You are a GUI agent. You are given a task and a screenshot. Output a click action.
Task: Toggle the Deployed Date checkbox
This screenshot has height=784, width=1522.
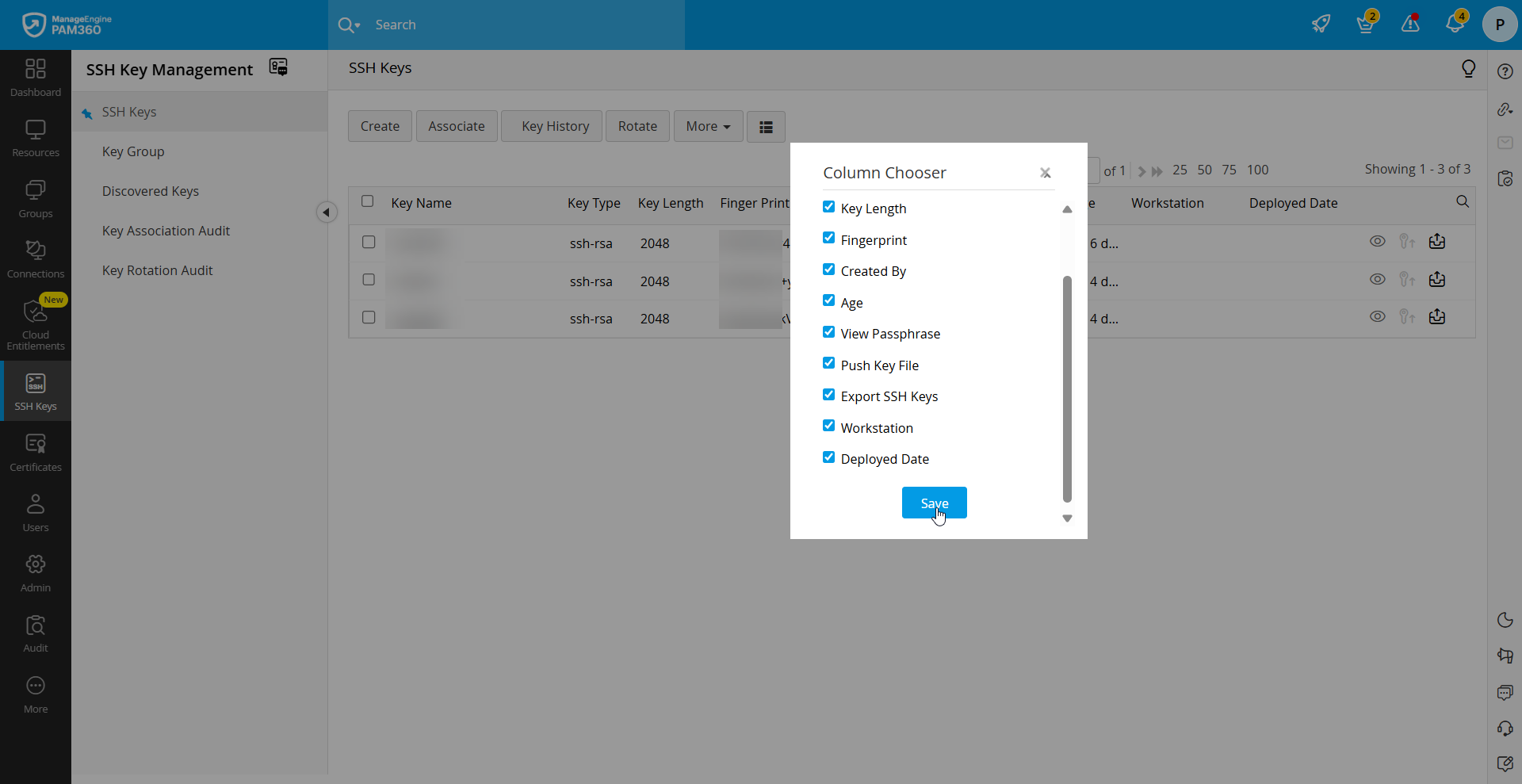click(828, 457)
